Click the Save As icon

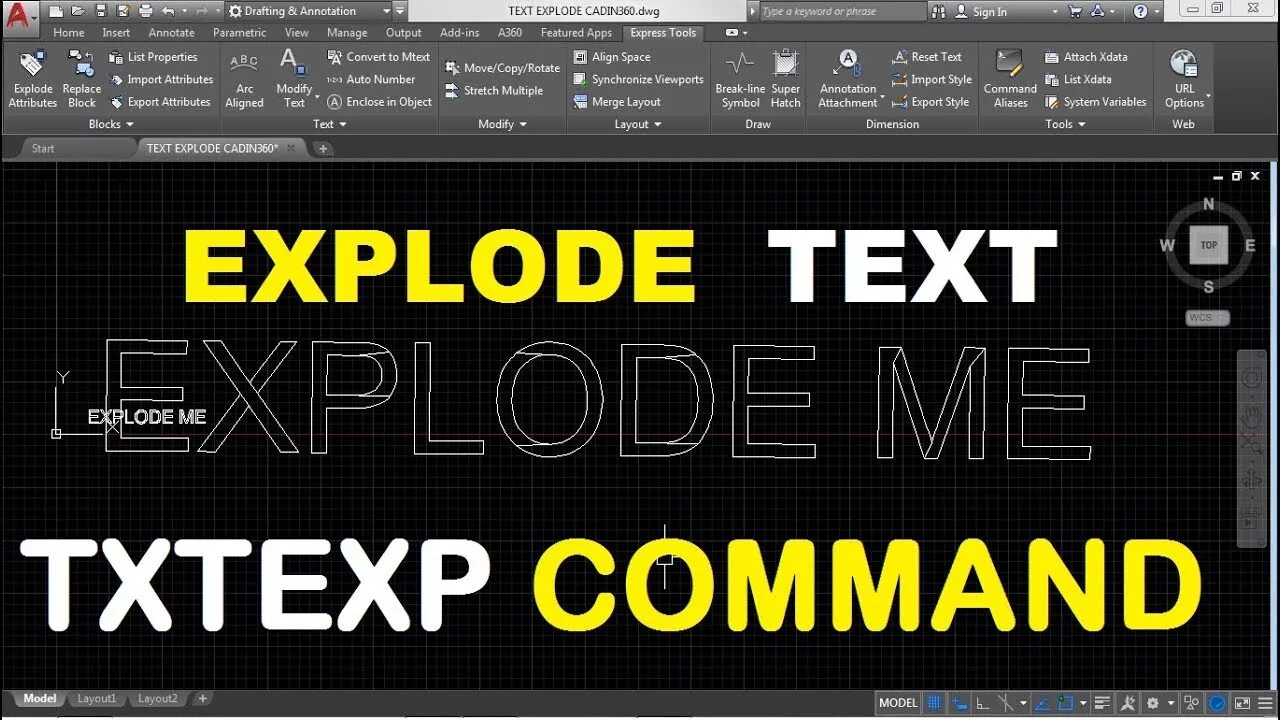pos(122,11)
